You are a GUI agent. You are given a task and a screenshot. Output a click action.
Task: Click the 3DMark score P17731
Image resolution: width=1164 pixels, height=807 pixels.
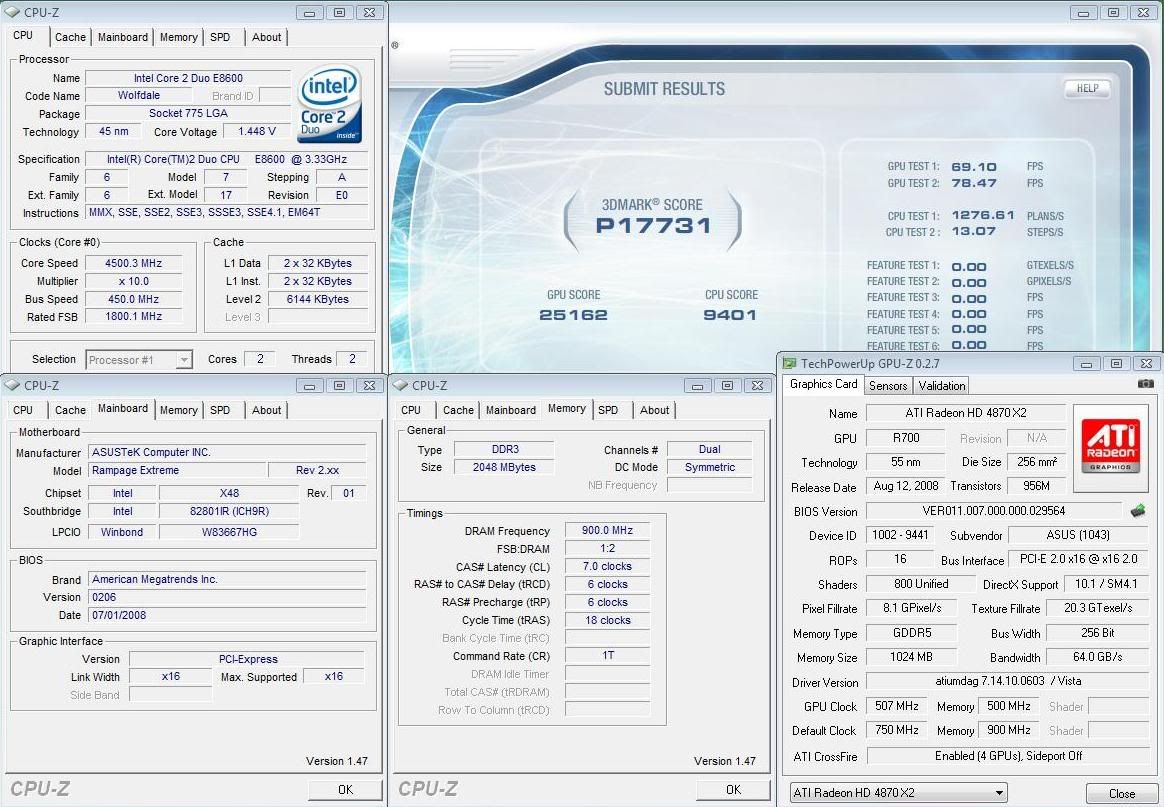tap(653, 226)
